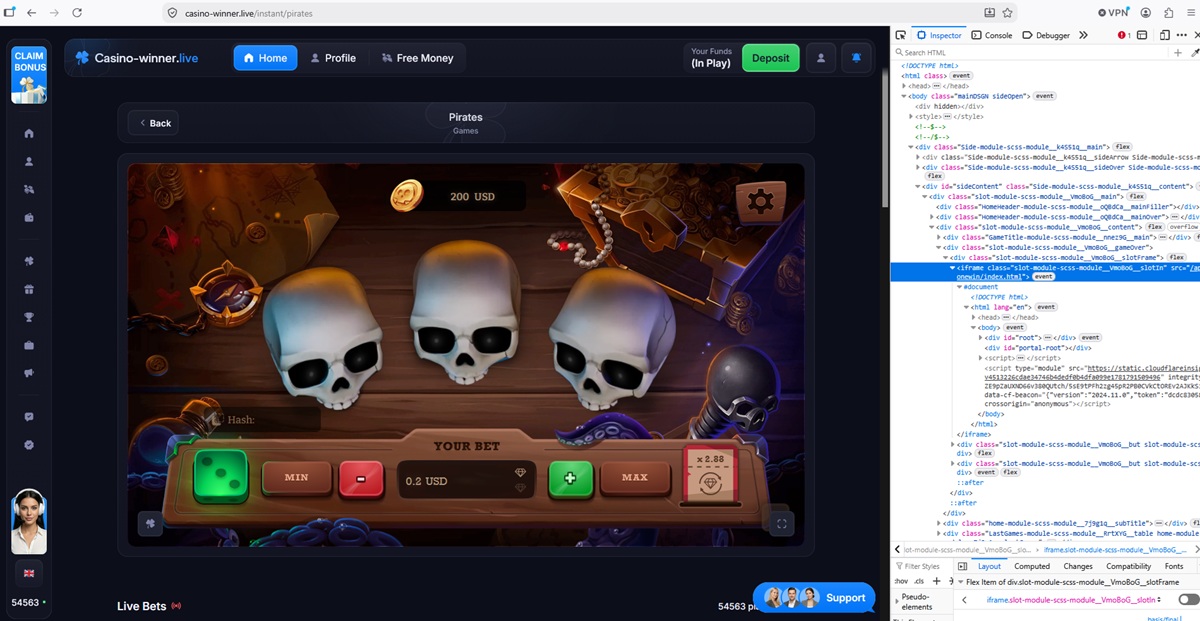Collapse the sideContent div node
This screenshot has height=621, width=1200.
(x=918, y=186)
